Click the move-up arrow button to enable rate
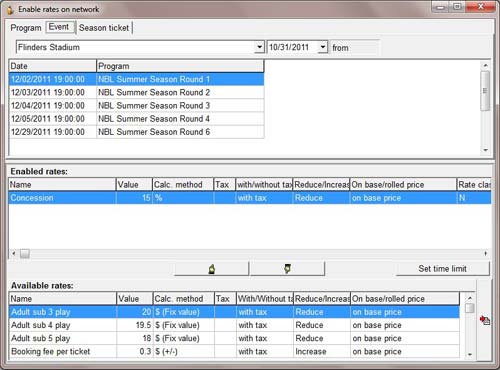The height and width of the screenshot is (370, 500). click(212, 269)
